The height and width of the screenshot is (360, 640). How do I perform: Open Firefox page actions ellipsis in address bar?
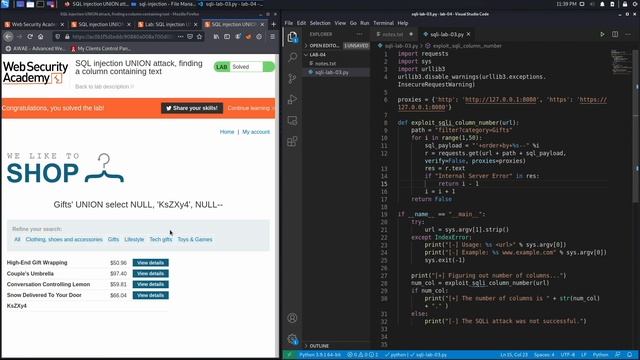[180, 36]
